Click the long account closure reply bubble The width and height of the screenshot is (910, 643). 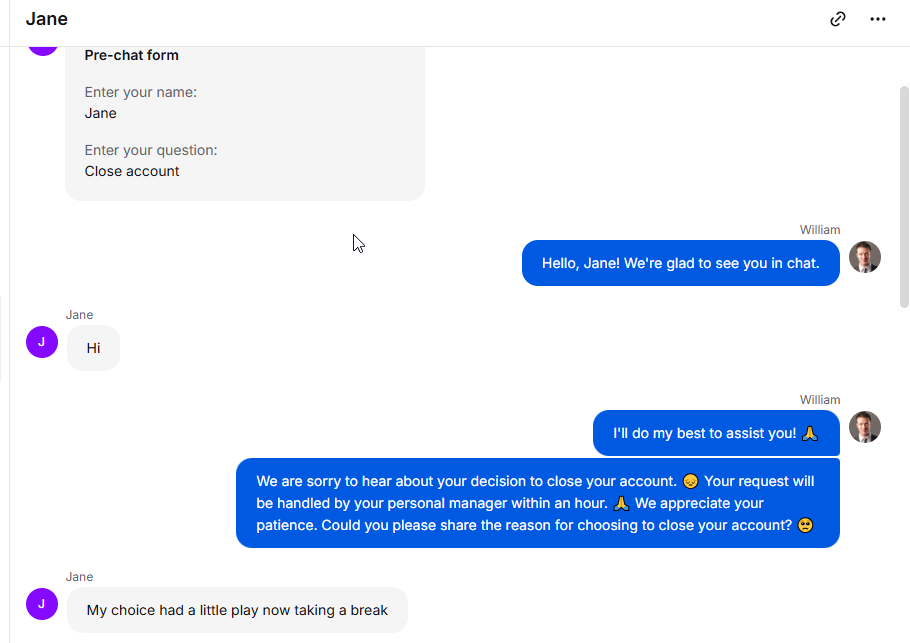coord(538,503)
